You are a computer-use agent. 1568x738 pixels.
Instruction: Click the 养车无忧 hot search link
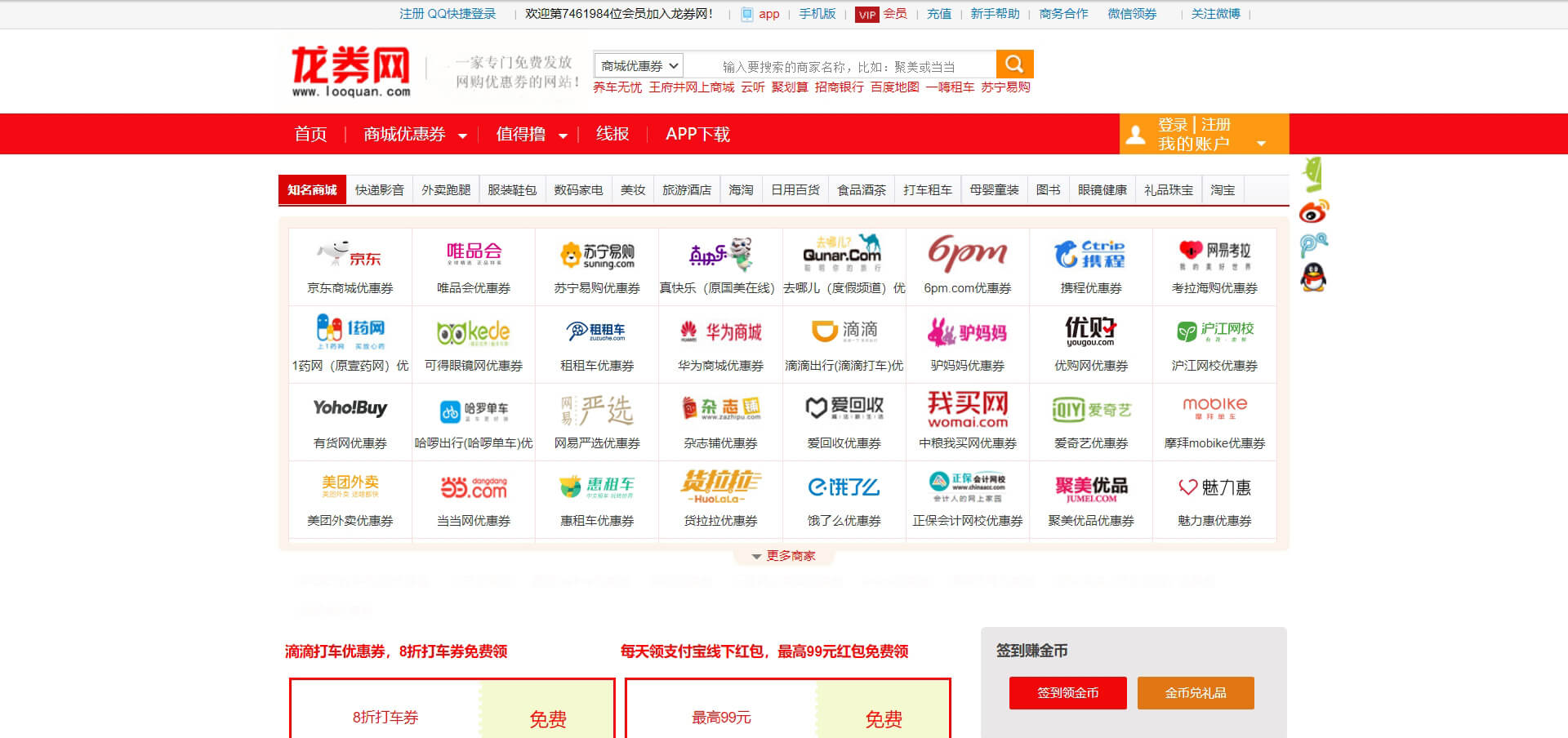pyautogui.click(x=617, y=87)
